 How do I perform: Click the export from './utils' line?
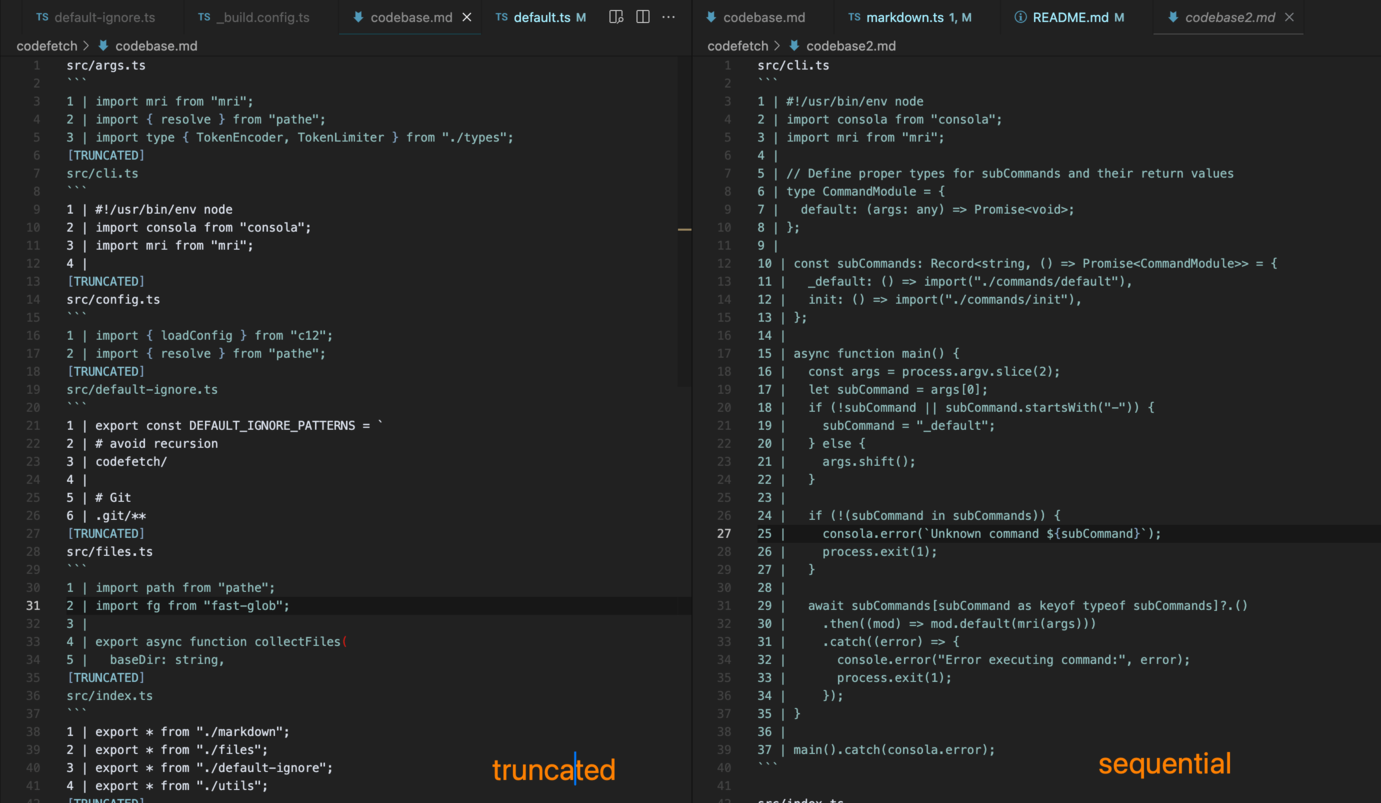tap(167, 785)
